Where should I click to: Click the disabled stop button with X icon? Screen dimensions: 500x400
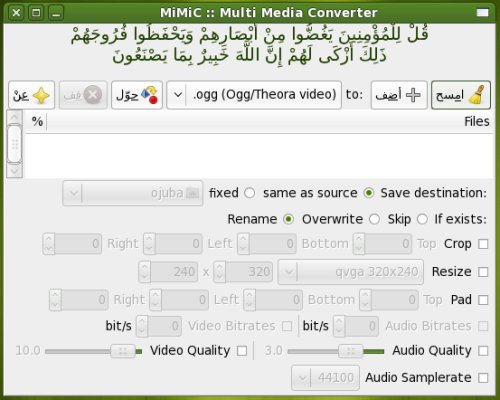pos(83,95)
